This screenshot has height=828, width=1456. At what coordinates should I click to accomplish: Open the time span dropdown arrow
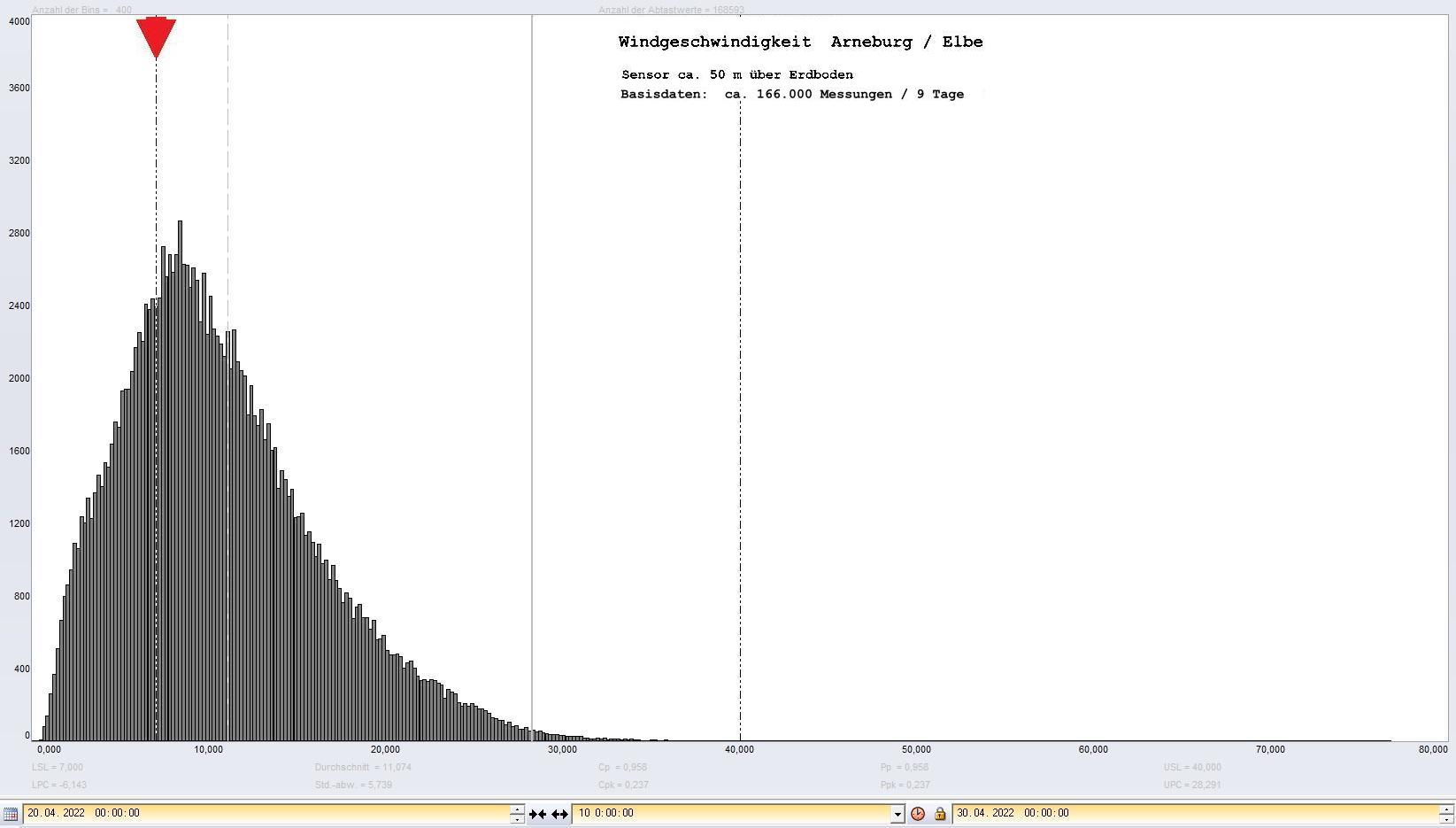click(897, 814)
